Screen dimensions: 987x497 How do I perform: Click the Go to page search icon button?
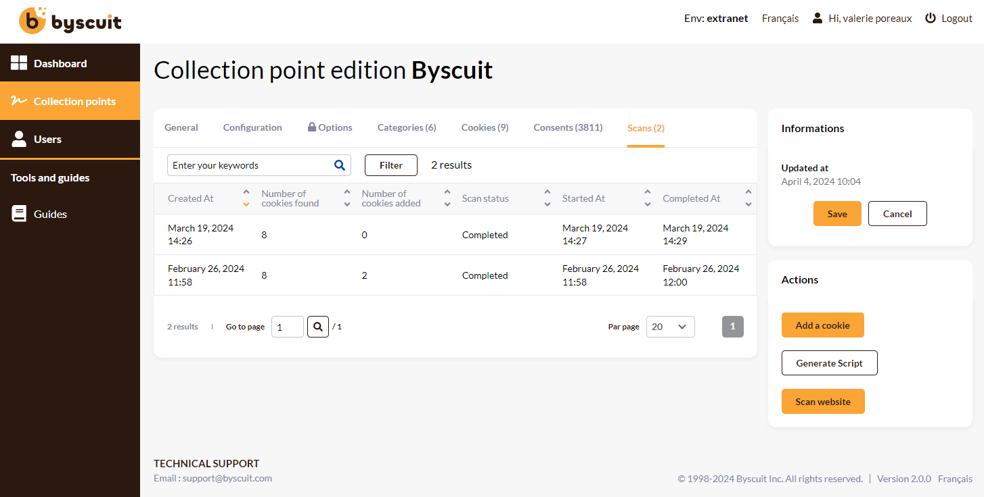(318, 327)
